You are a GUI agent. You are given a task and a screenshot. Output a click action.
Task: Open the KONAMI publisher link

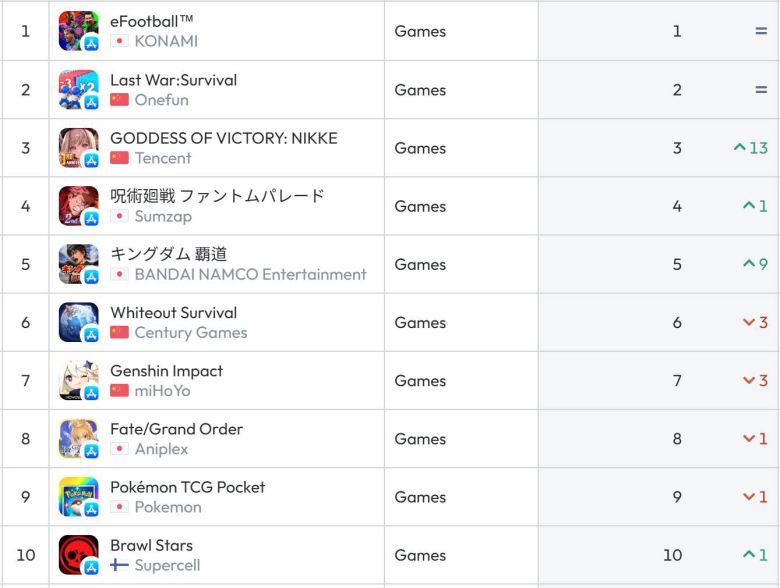tap(166, 41)
